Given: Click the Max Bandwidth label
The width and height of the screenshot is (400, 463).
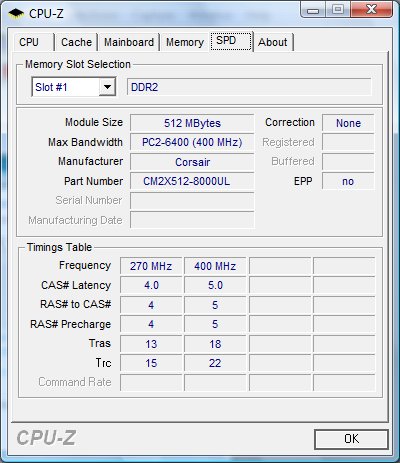Looking at the screenshot, I should (x=85, y=142).
